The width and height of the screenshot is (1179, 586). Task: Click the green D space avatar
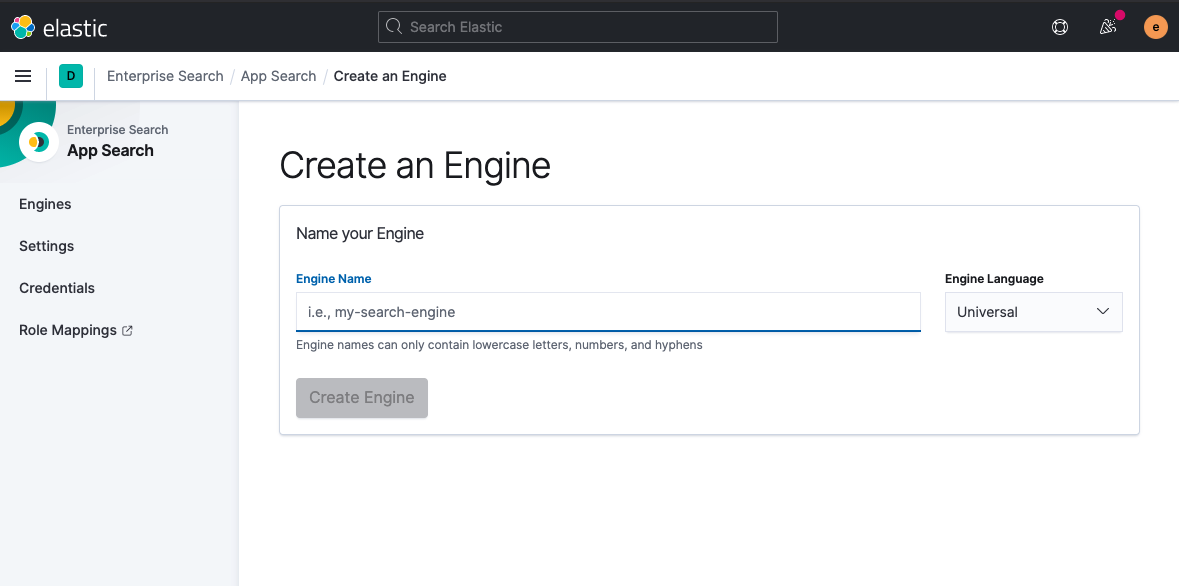[71, 76]
